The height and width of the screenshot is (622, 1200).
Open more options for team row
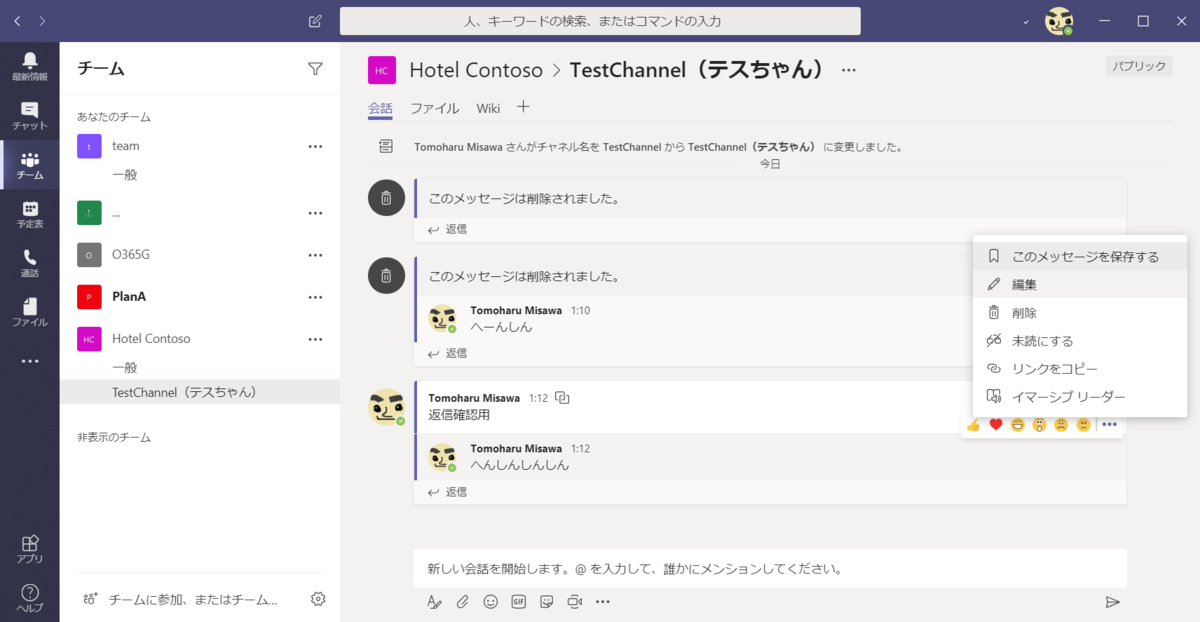point(315,146)
